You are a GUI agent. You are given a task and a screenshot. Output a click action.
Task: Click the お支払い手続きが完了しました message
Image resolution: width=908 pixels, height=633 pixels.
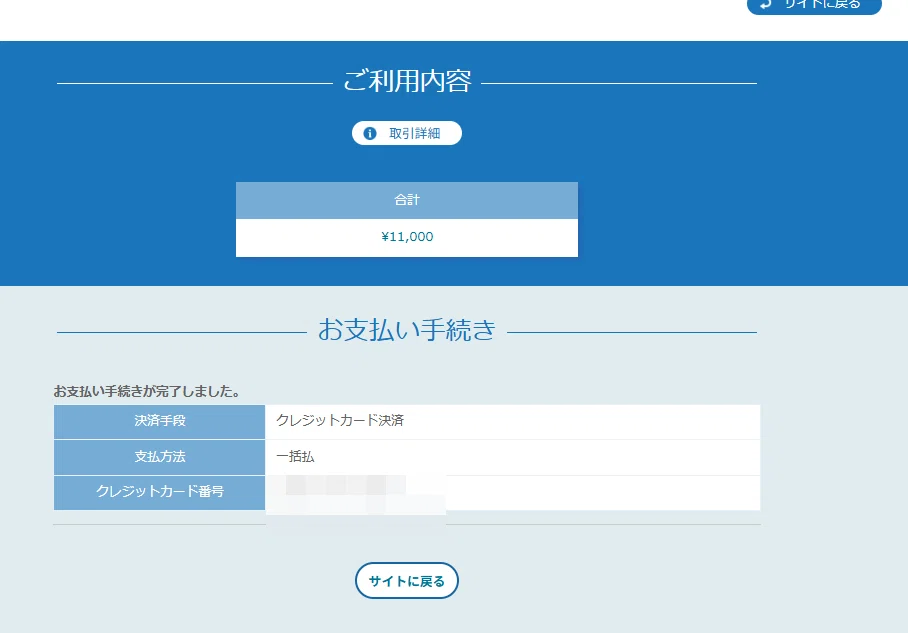pyautogui.click(x=147, y=391)
